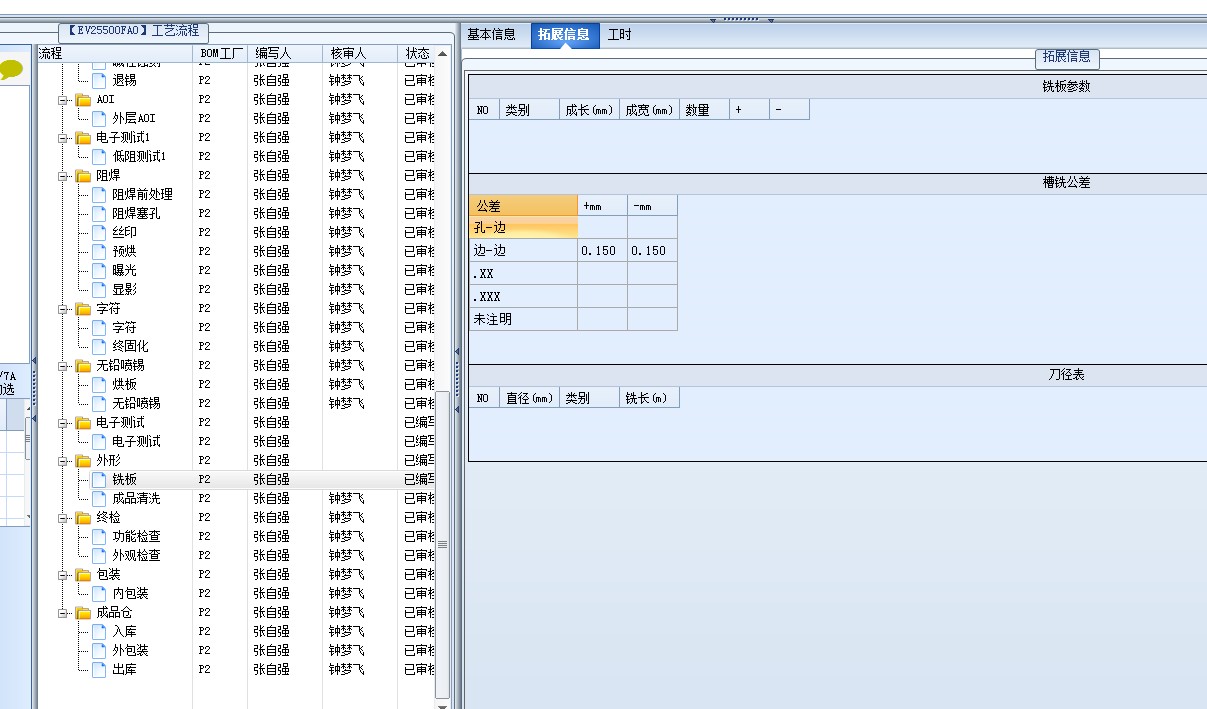Image resolution: width=1207 pixels, height=709 pixels.
Task: Collapse the 电子测试1 folder node
Action: (64, 137)
